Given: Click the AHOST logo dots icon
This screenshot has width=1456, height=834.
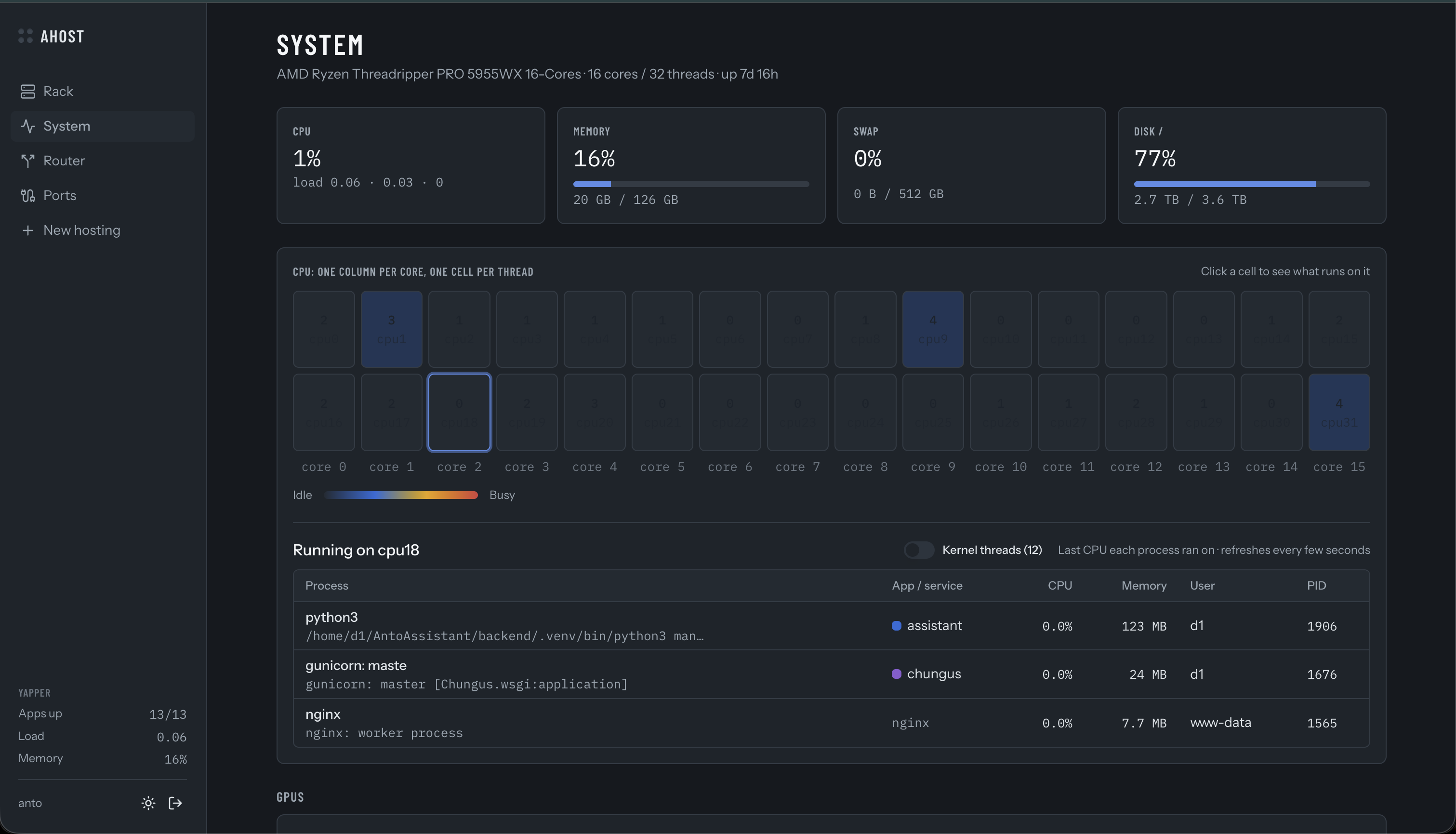Looking at the screenshot, I should (25, 36).
